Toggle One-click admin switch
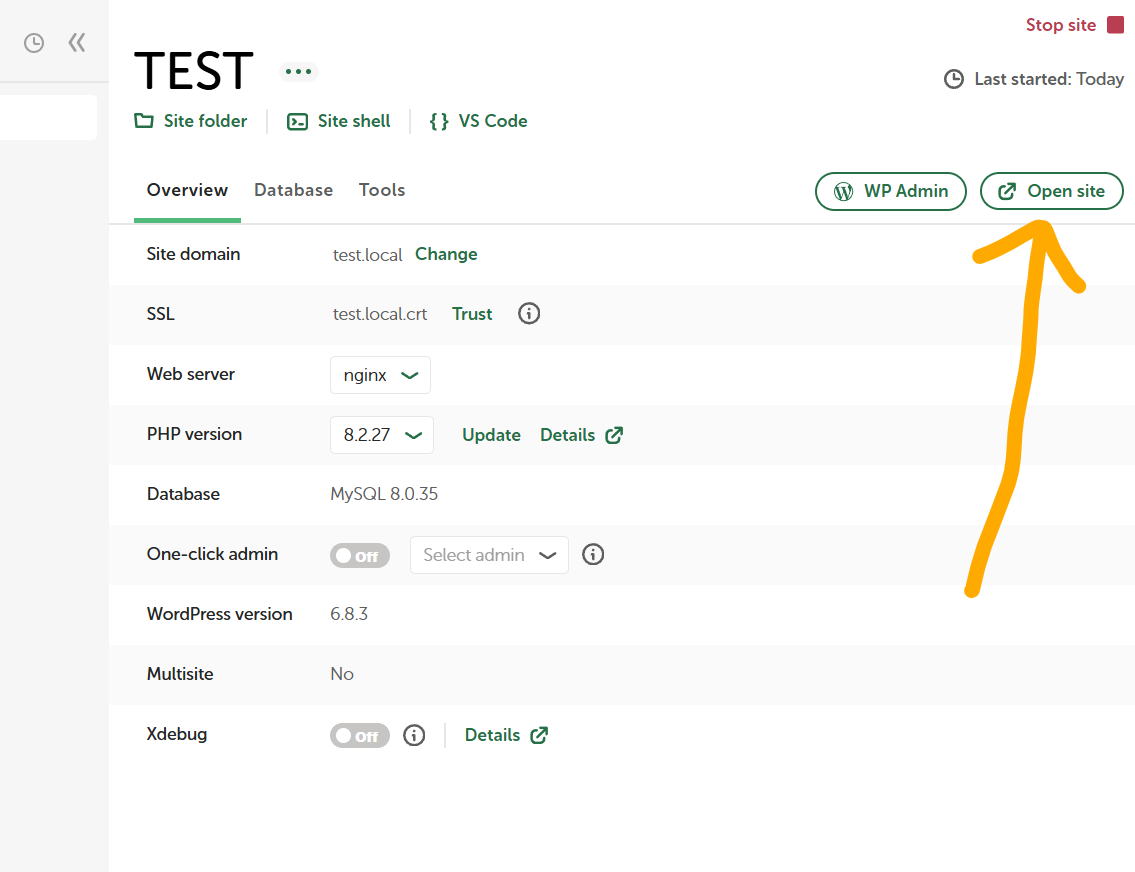 (x=359, y=555)
